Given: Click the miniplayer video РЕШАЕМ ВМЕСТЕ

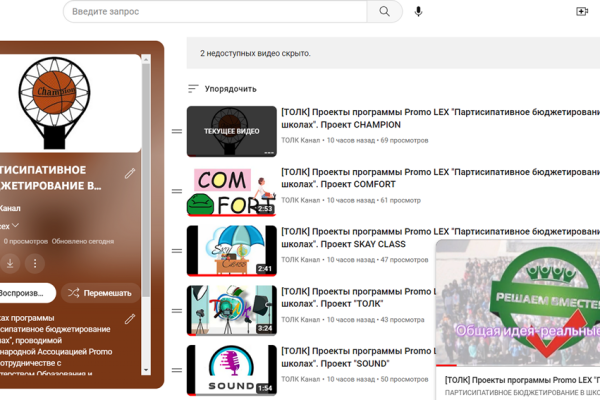Looking at the screenshot, I should (x=518, y=302).
